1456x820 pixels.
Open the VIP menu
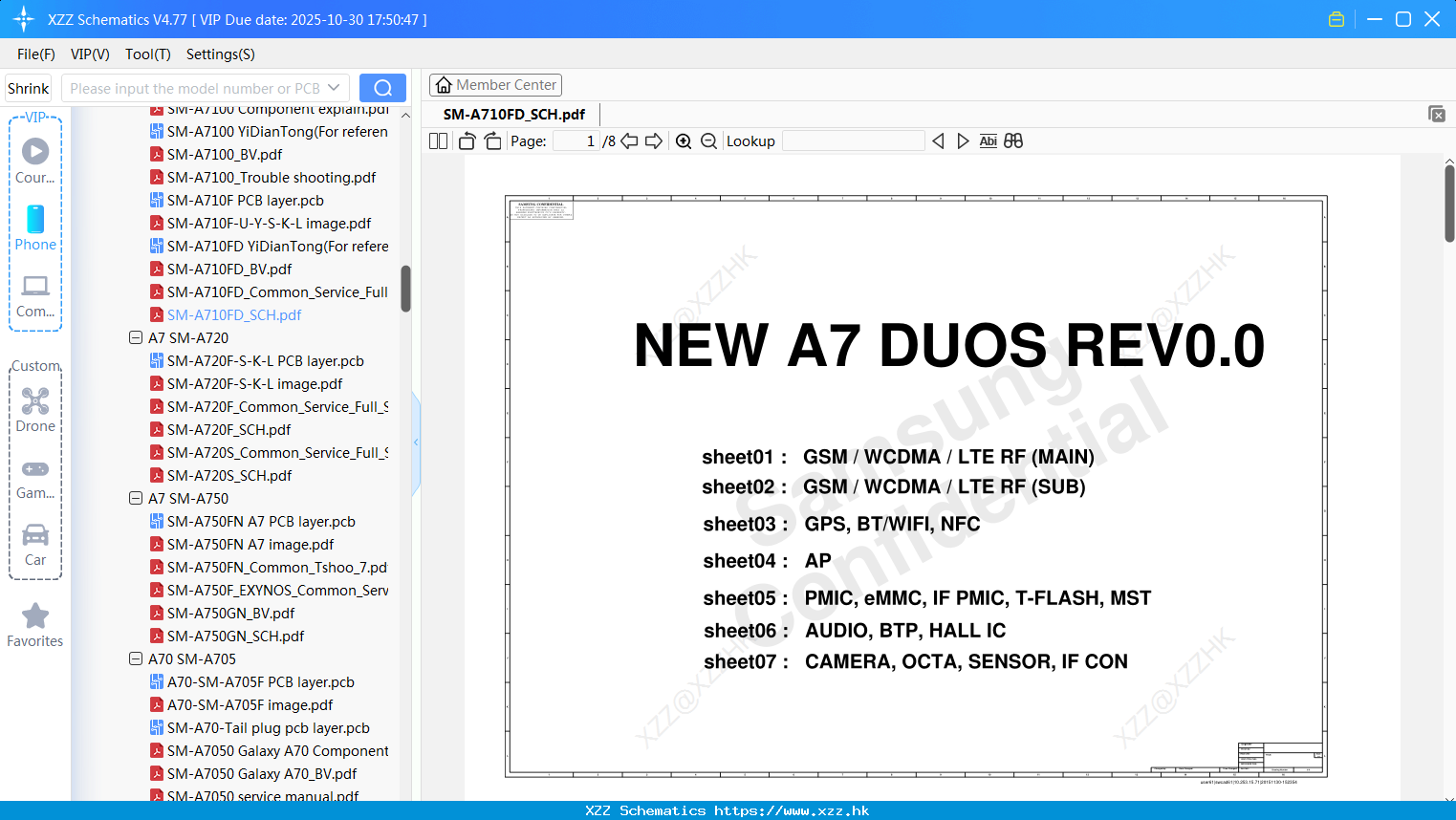tap(90, 54)
